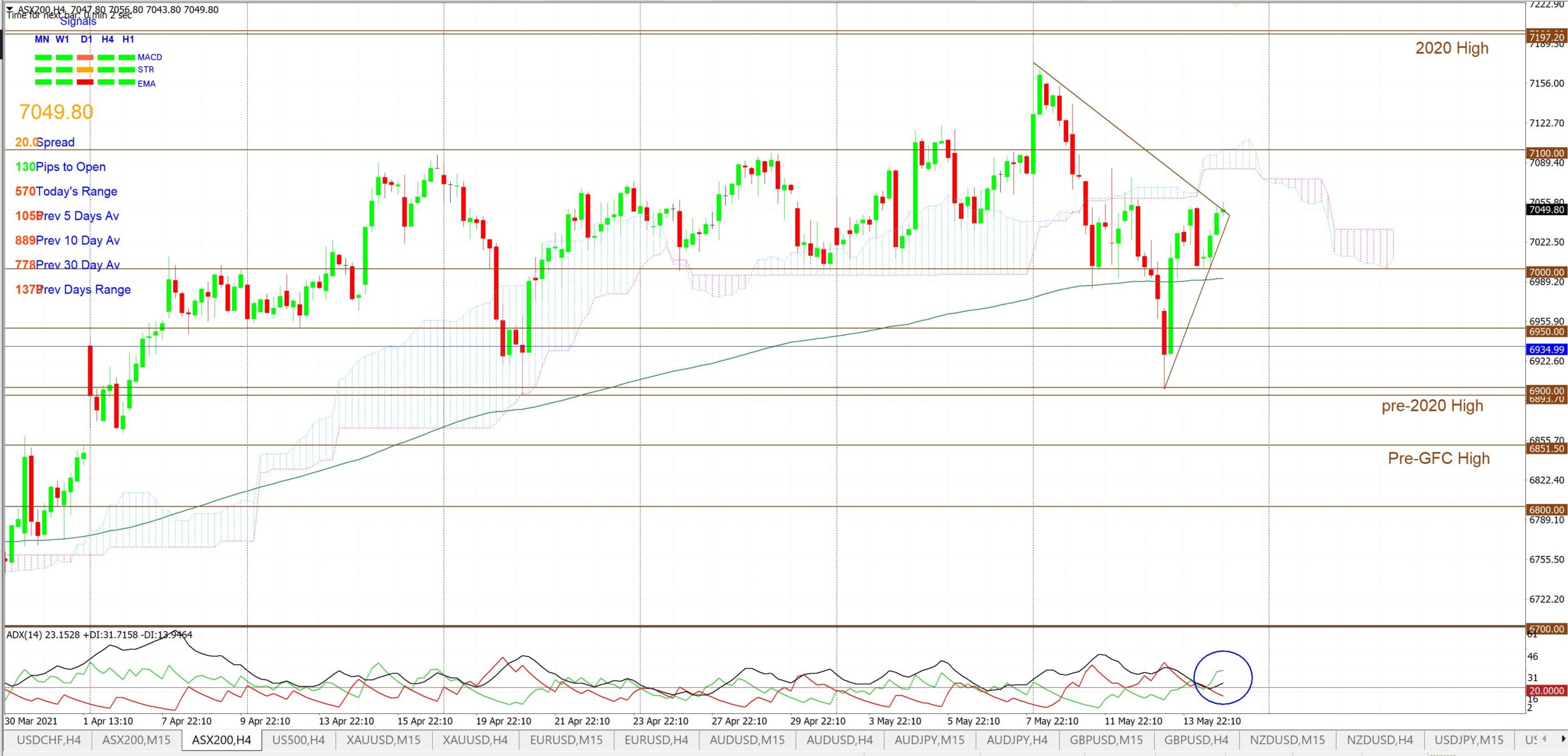Switch to the NZDUSD,H4 tab

pos(1380,740)
